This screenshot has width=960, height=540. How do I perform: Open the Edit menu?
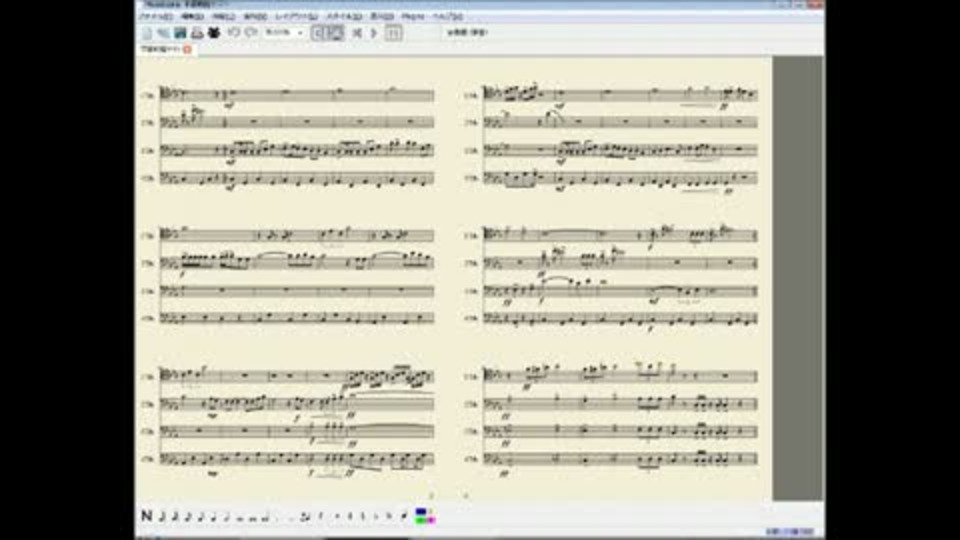point(193,17)
